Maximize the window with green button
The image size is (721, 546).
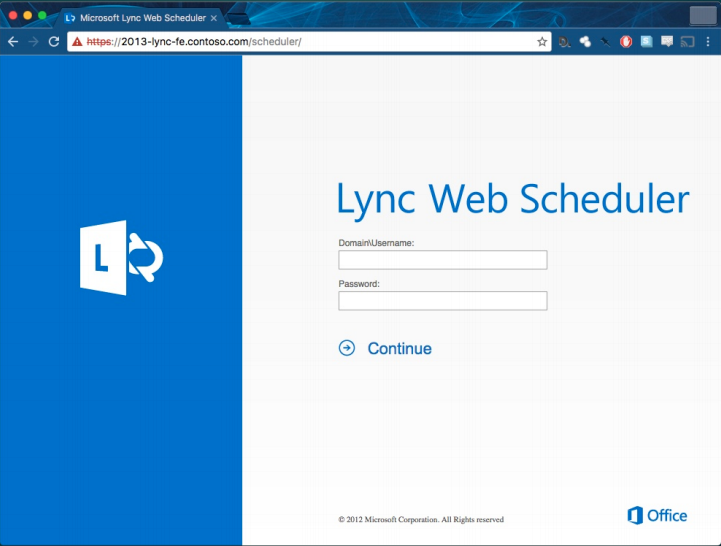(x=42, y=15)
